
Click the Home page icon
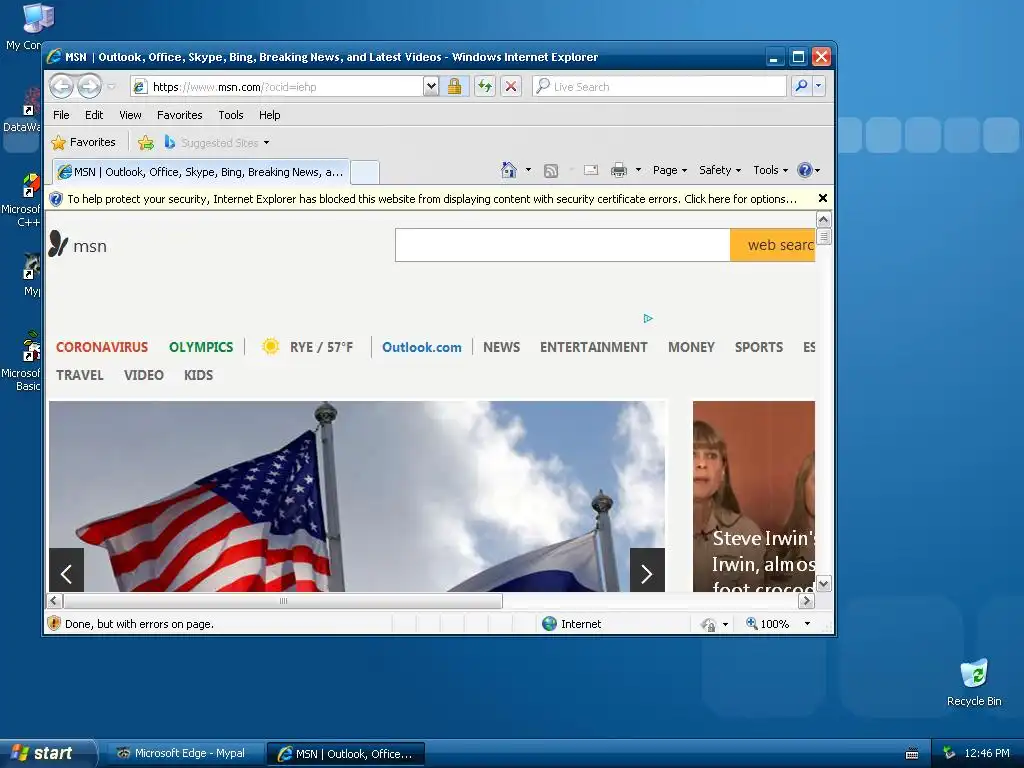point(508,170)
